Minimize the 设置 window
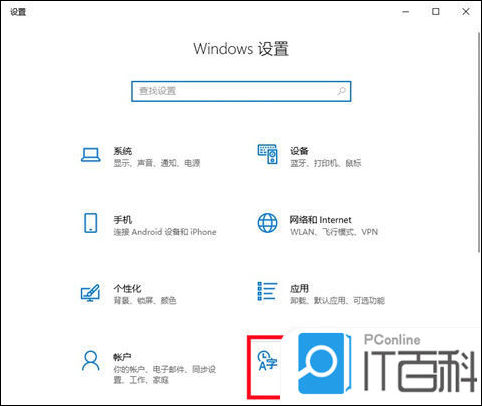The height and width of the screenshot is (406, 482). pyautogui.click(x=406, y=12)
